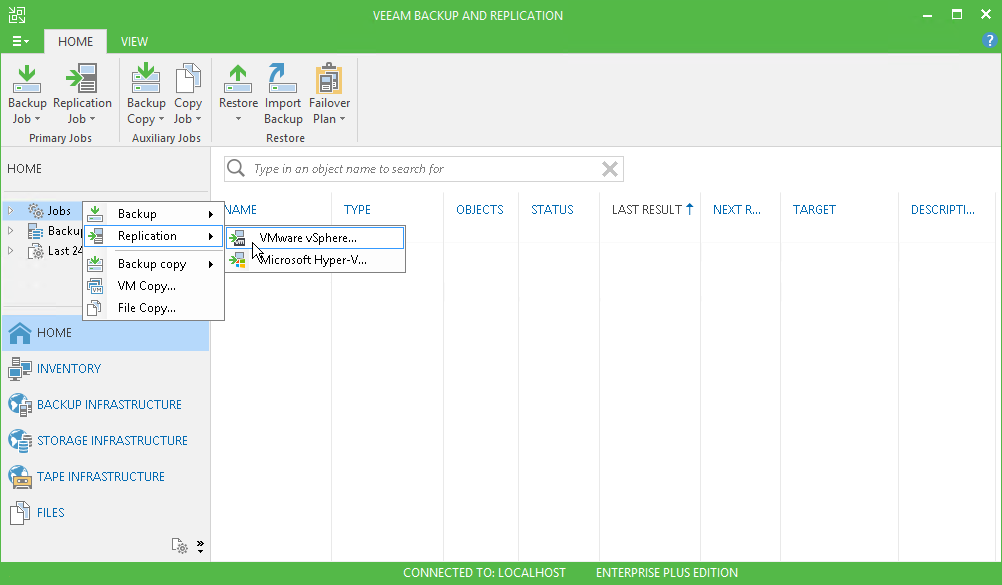Image resolution: width=1002 pixels, height=585 pixels.
Task: Click ENTERPRISE PLUS EDITION status text
Action: pos(667,573)
